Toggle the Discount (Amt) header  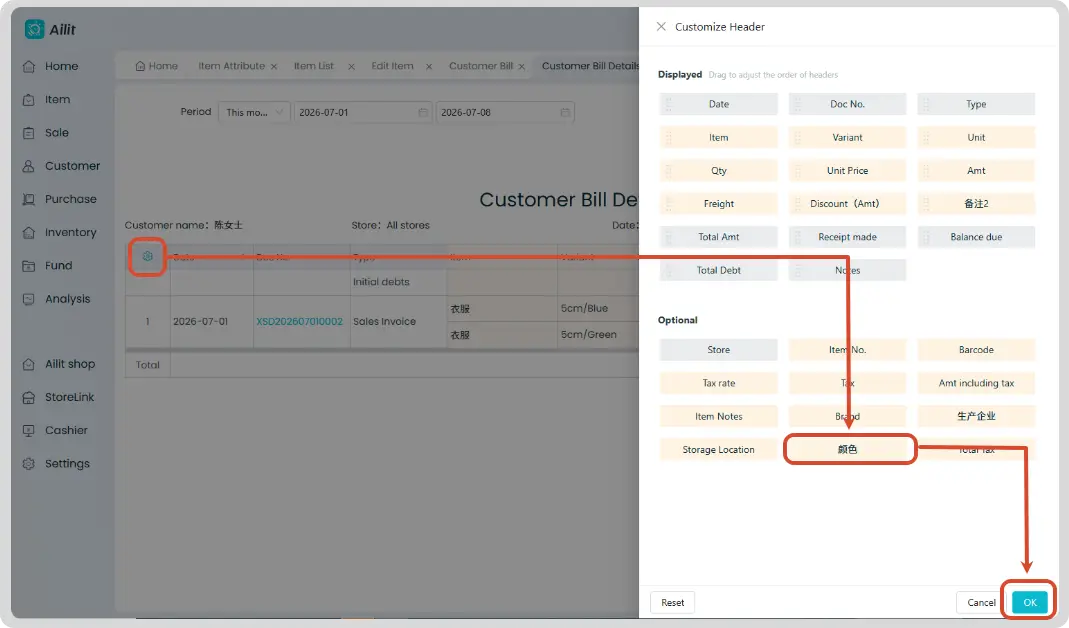tap(847, 204)
